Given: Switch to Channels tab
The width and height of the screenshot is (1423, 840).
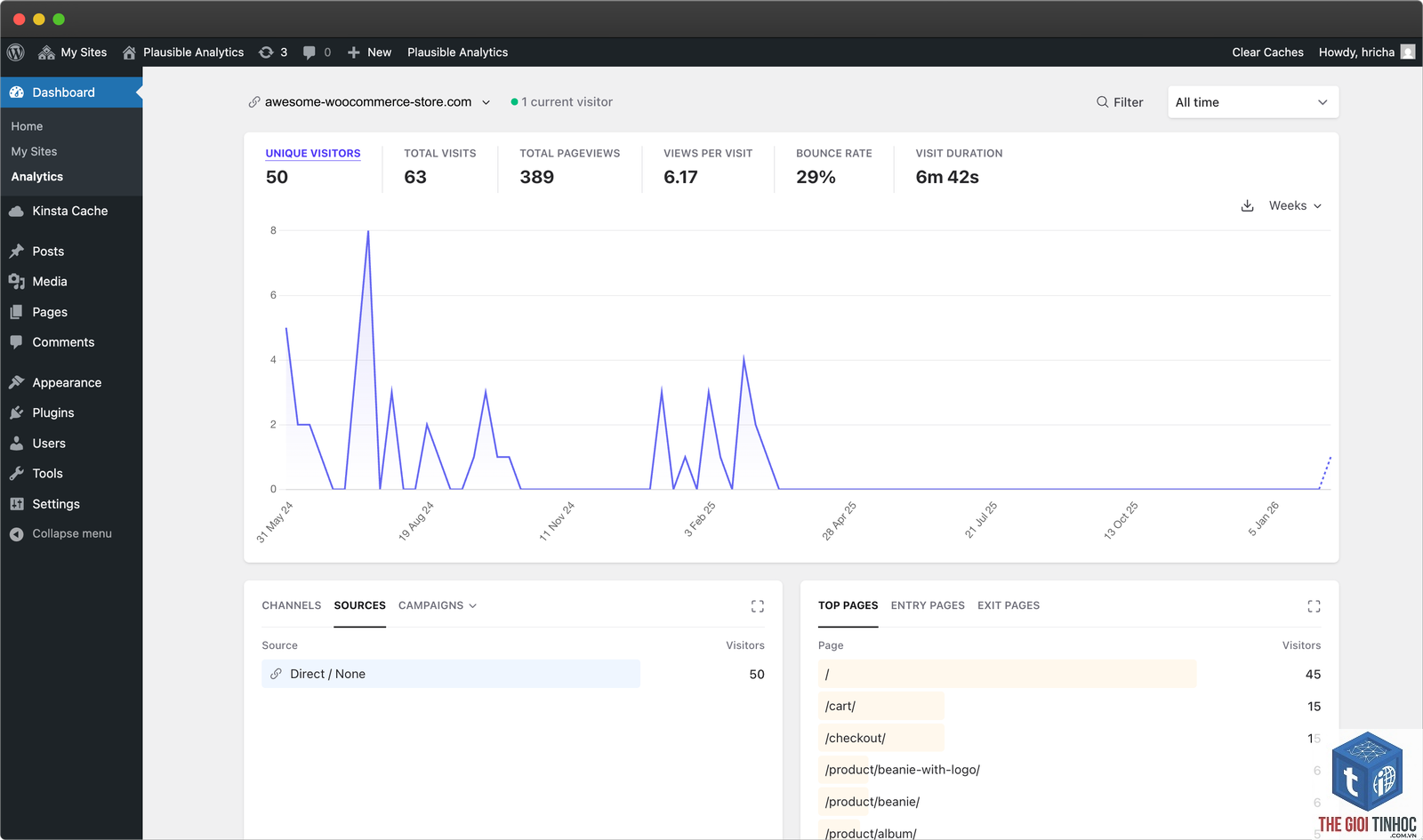Looking at the screenshot, I should [x=292, y=605].
